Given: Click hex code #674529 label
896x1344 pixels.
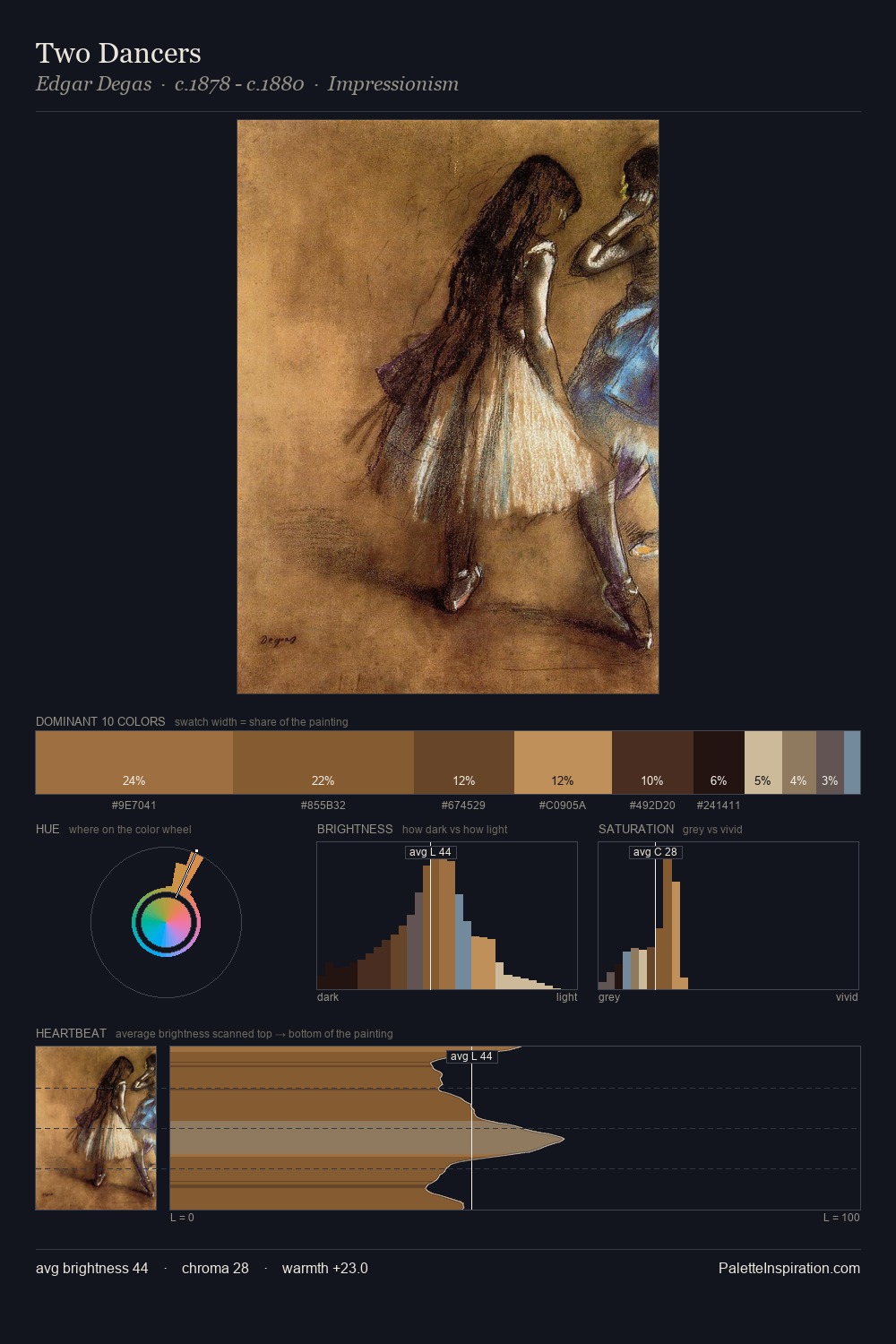Looking at the screenshot, I should coord(463,806).
